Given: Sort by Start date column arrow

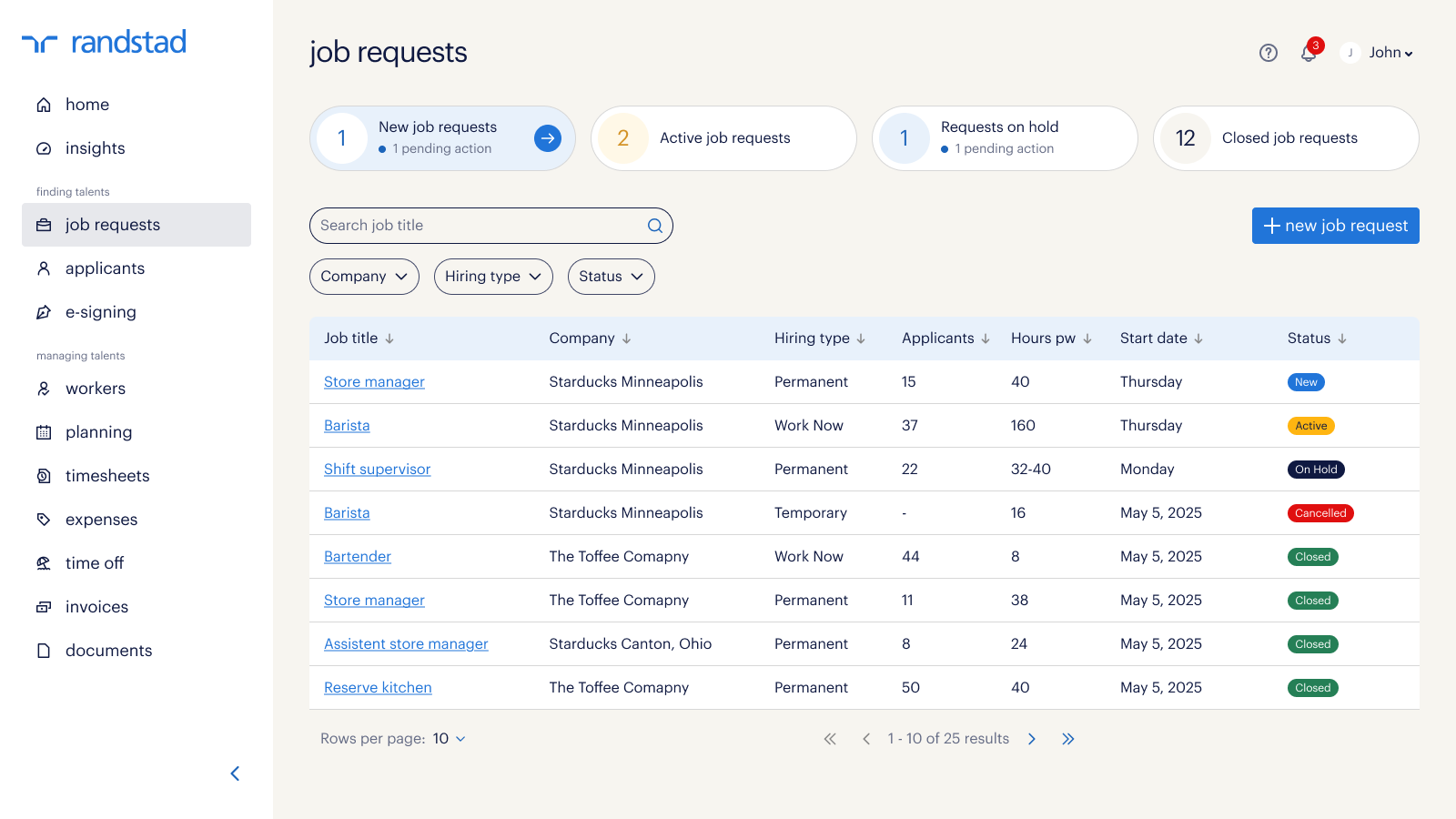Looking at the screenshot, I should 1198,339.
